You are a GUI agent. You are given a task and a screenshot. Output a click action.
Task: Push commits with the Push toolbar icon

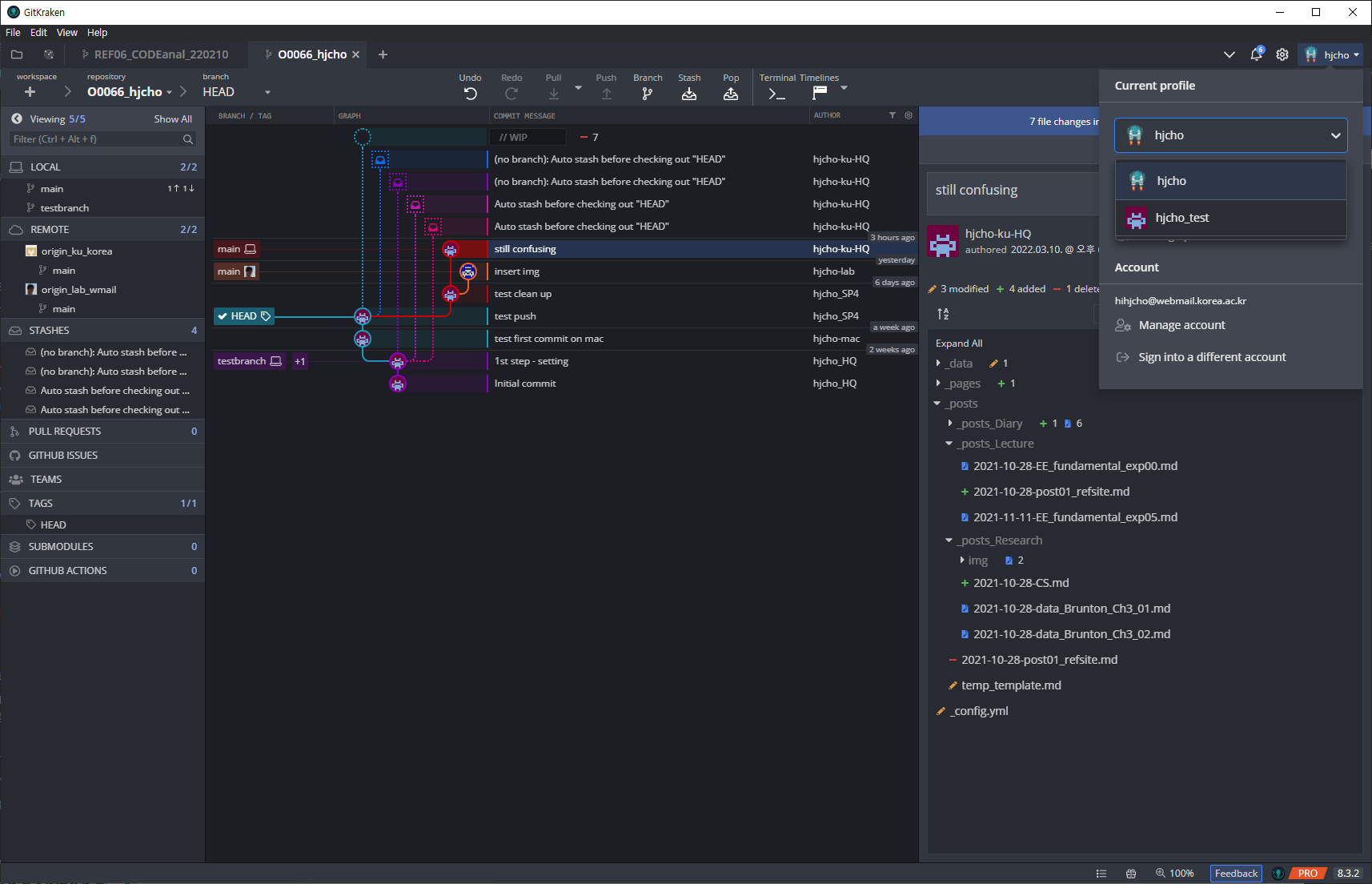[x=607, y=92]
